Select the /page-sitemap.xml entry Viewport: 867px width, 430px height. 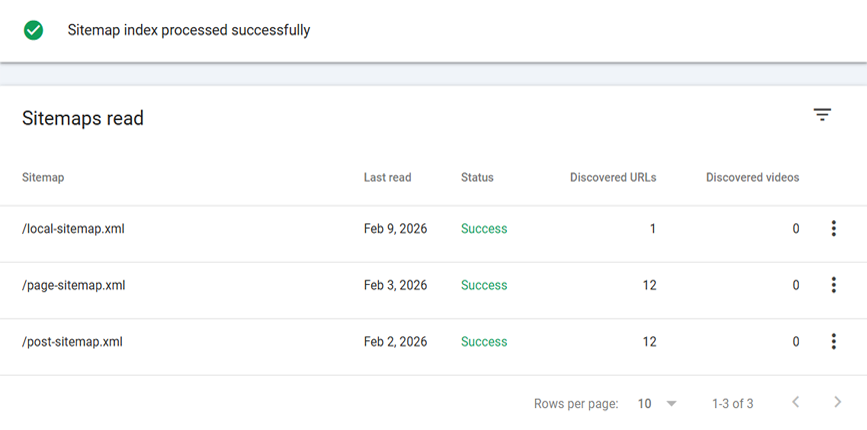73,285
